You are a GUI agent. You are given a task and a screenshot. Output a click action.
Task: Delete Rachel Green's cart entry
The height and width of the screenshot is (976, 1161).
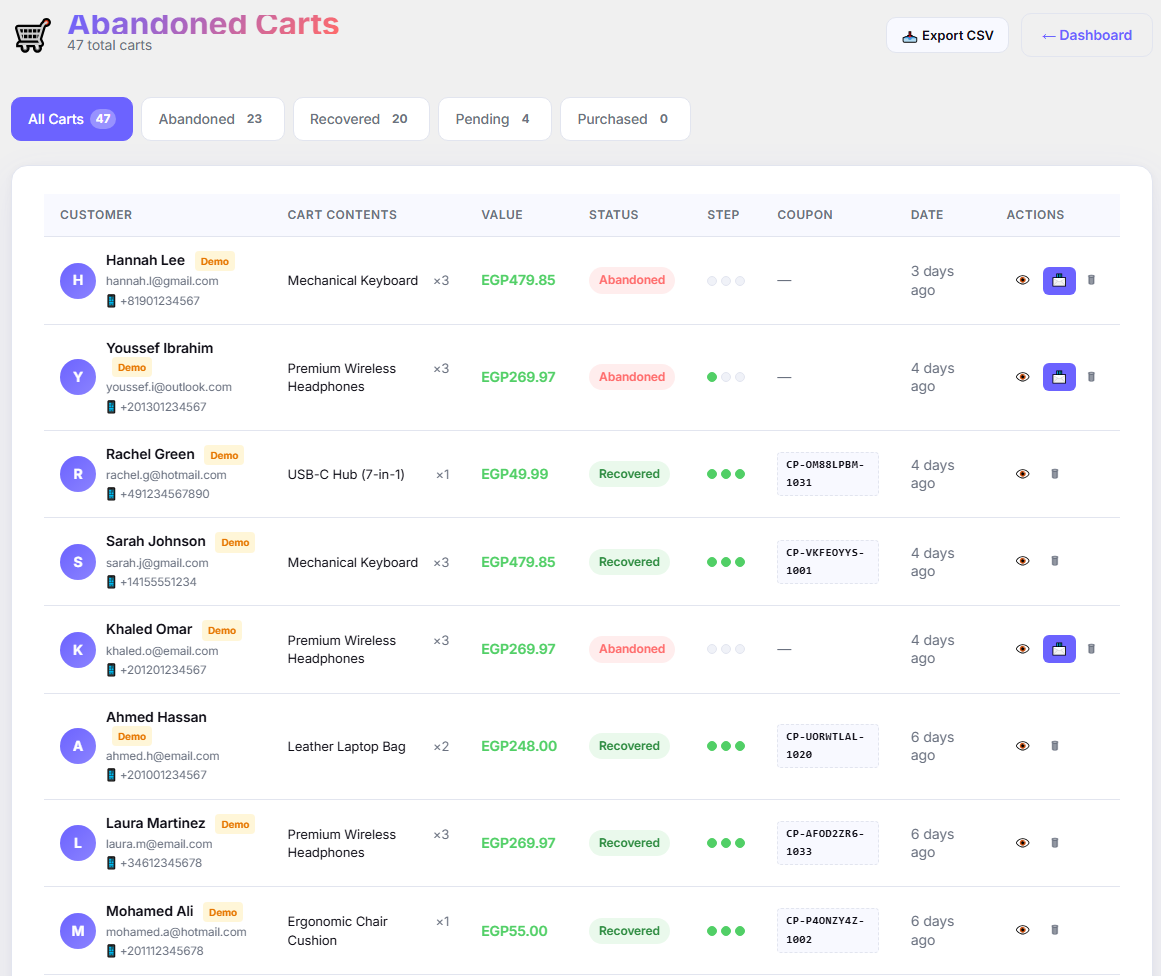tap(1054, 474)
